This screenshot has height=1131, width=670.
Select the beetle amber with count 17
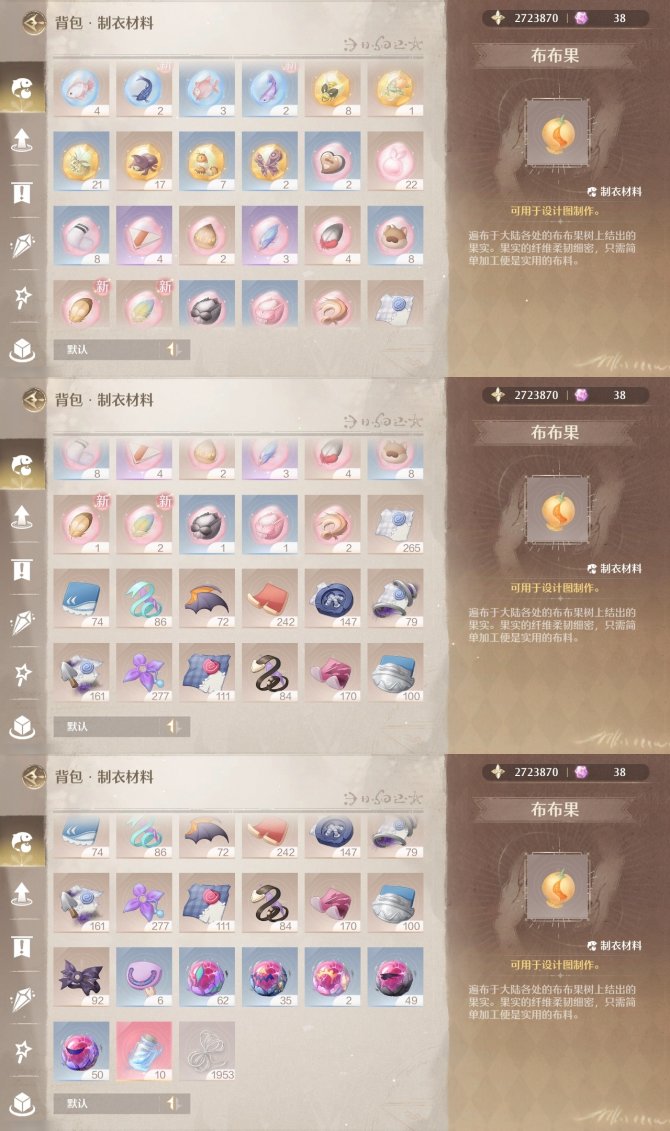(x=144, y=162)
